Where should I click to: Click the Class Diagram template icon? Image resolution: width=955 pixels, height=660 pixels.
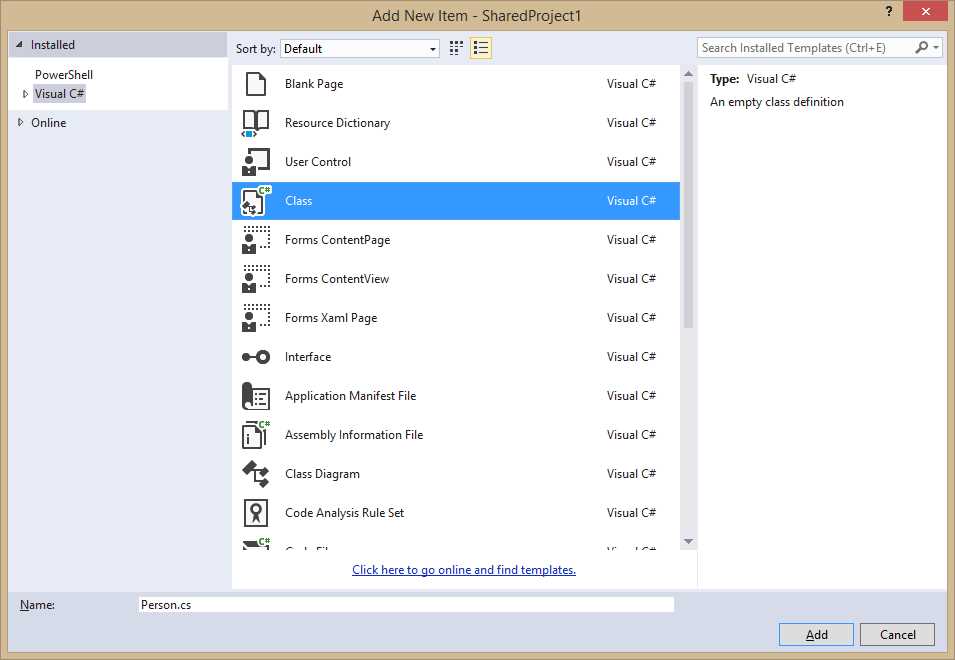256,474
